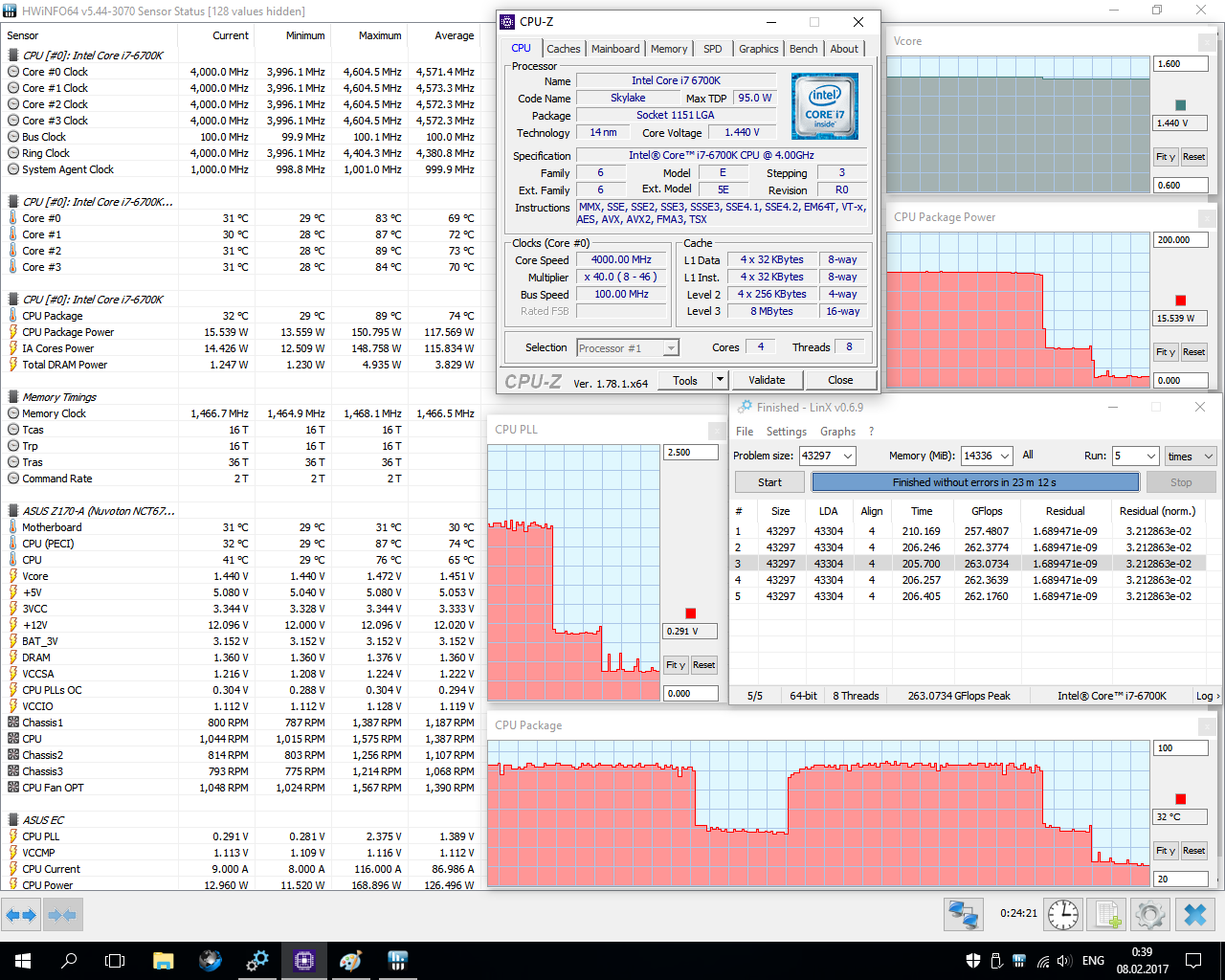Switch to the LinX gear taskbar icon
This screenshot has width=1225, height=980.
tap(257, 961)
